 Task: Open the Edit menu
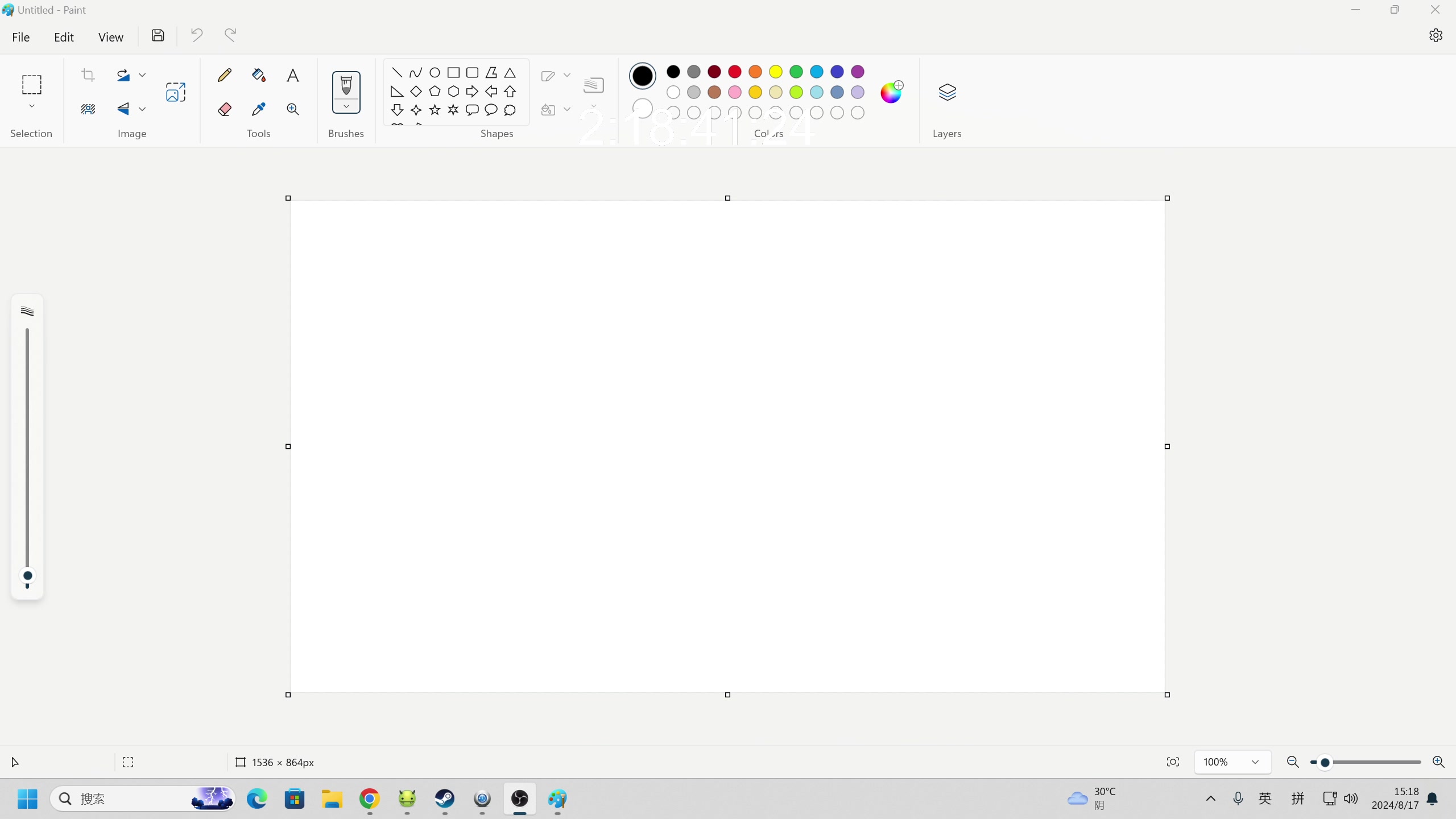(x=64, y=37)
